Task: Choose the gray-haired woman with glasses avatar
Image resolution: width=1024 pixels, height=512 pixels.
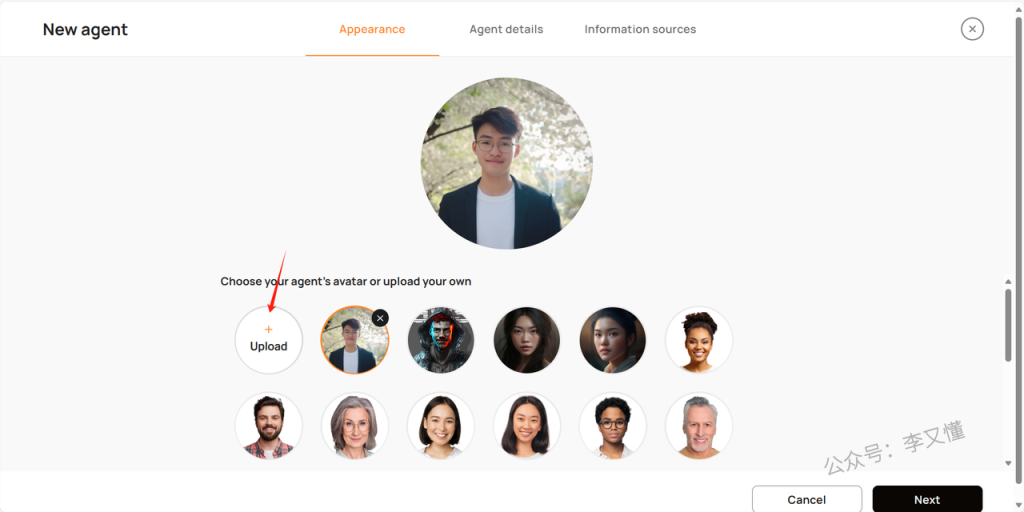Action: [x=355, y=425]
